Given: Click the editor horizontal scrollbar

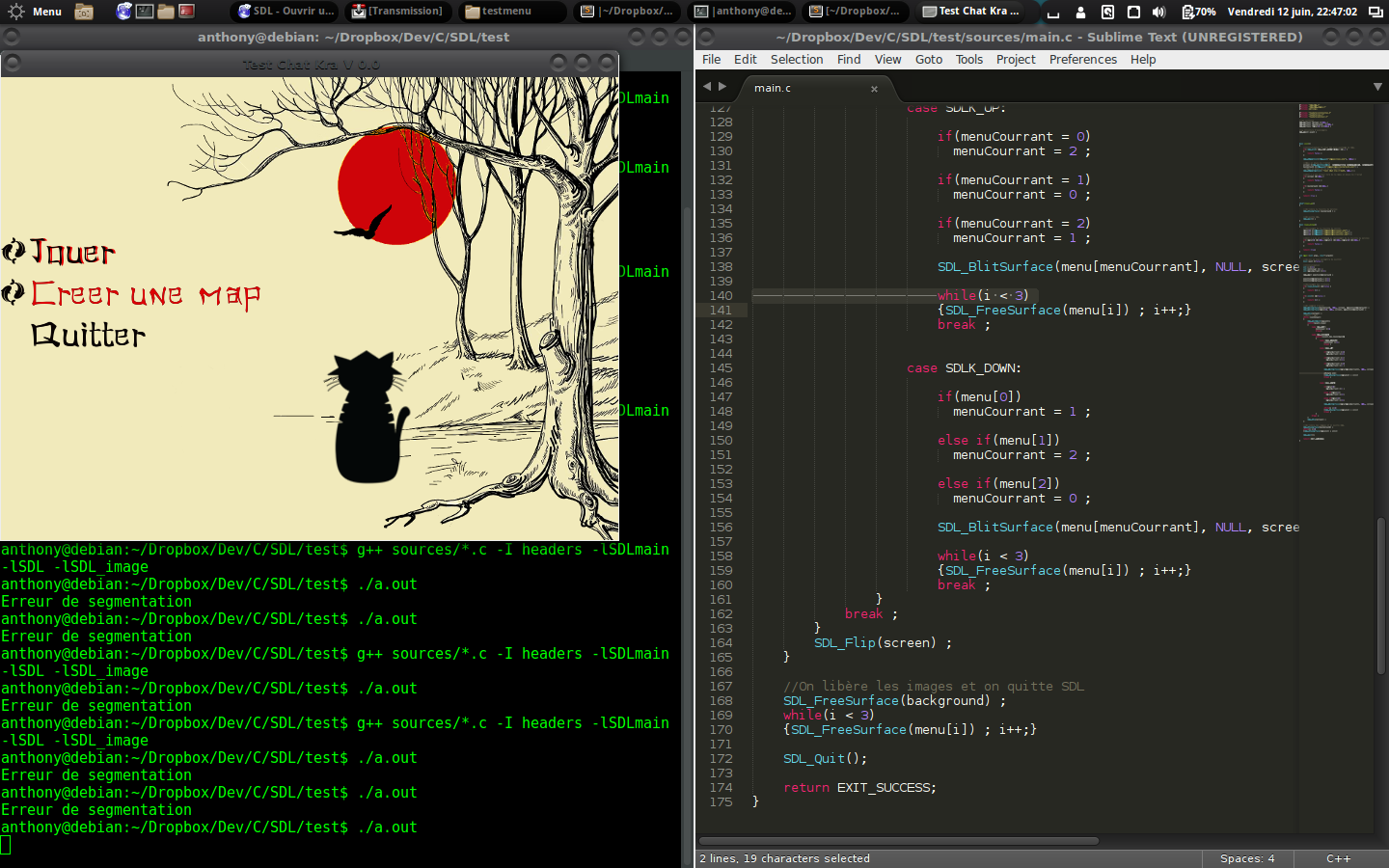Looking at the screenshot, I should coord(898,841).
